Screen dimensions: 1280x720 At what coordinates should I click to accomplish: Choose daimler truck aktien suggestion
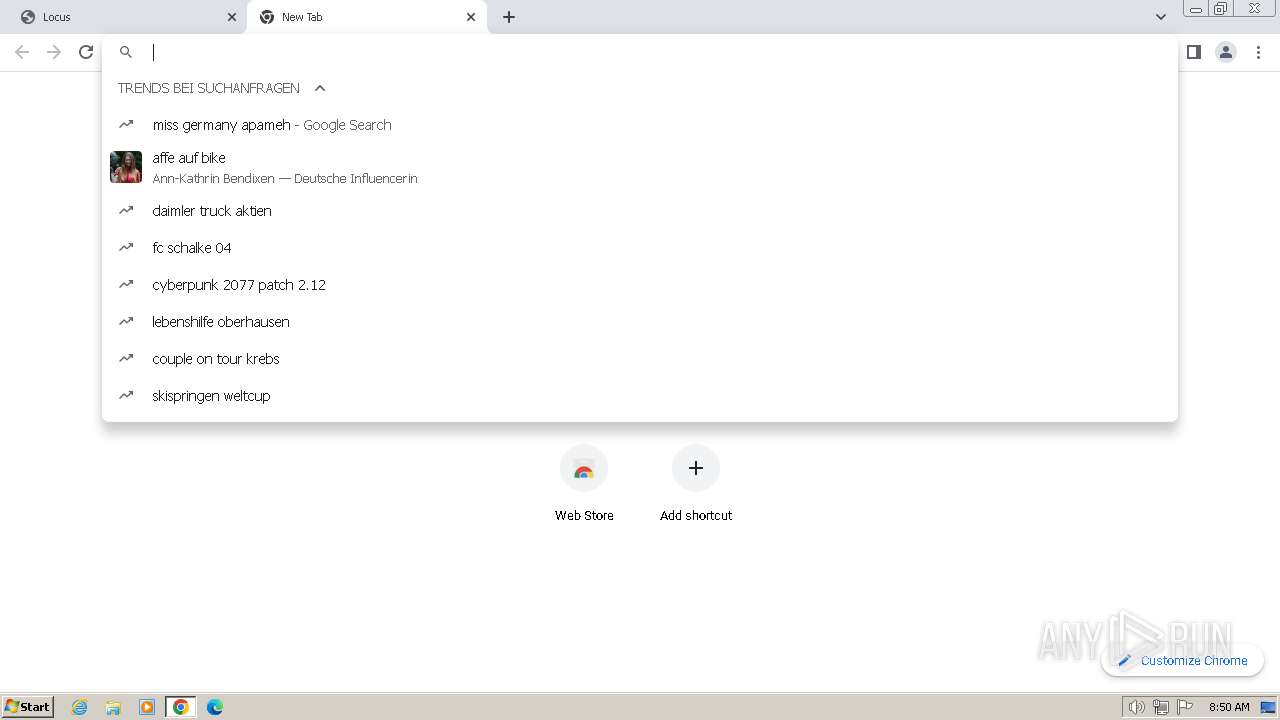click(640, 211)
